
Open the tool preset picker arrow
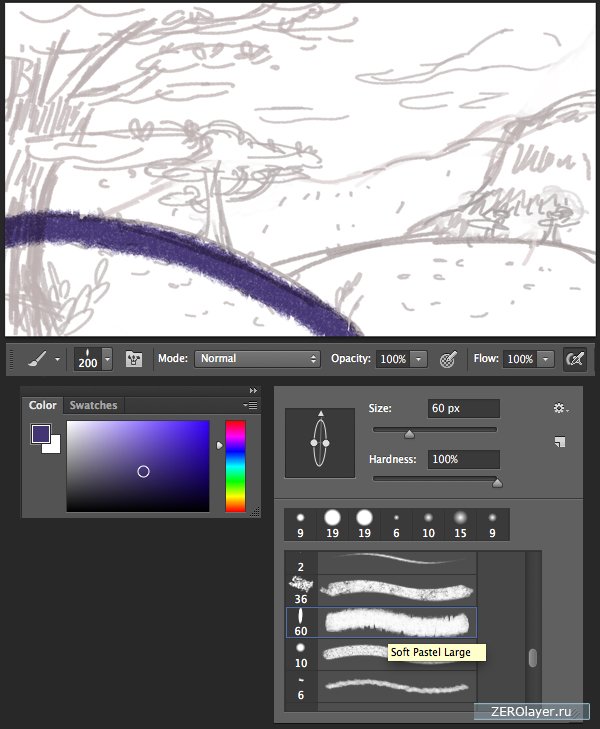coord(57,359)
